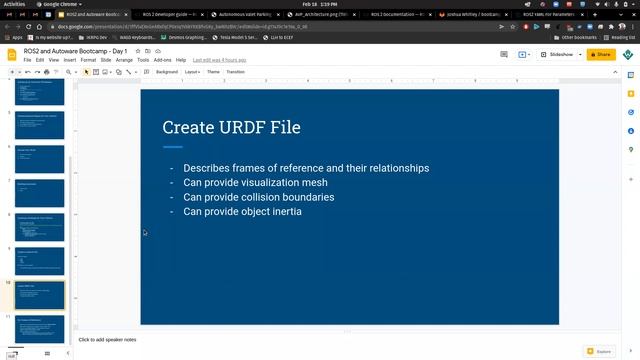Open the Insert menu
Viewport: 640px width, 360px height.
tap(70, 60)
